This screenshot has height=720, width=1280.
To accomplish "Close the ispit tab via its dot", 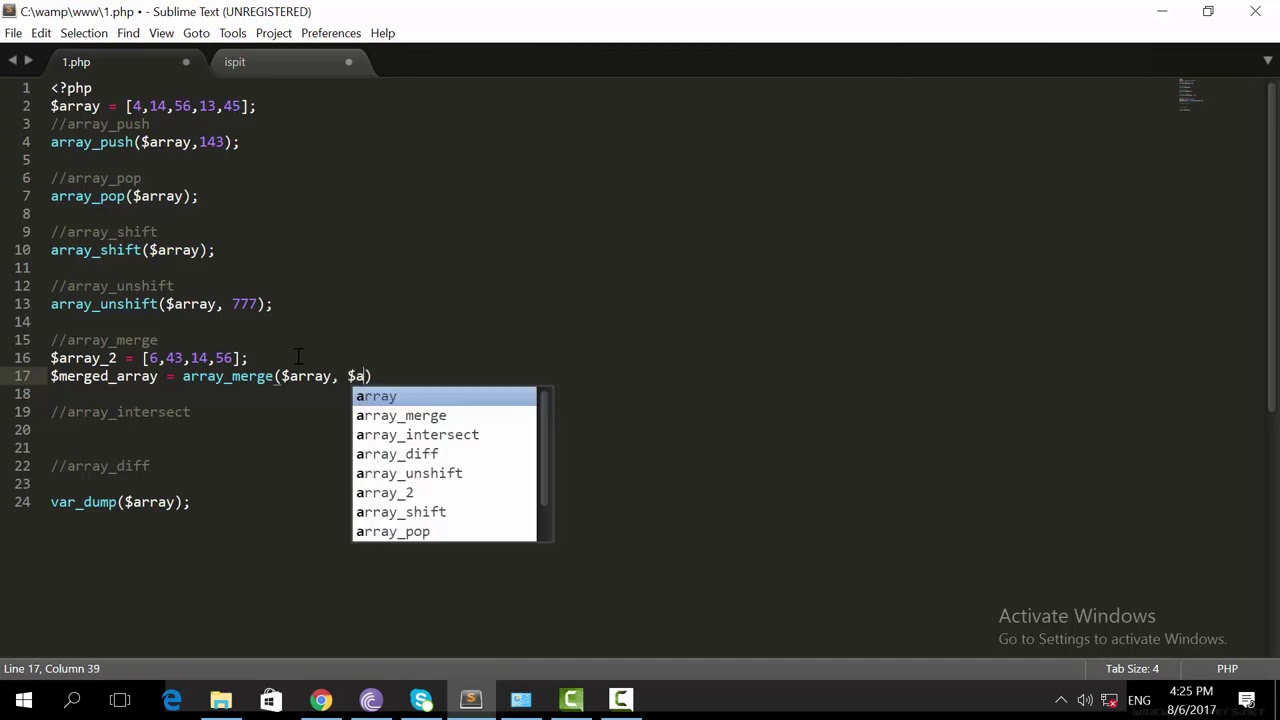I will point(348,62).
